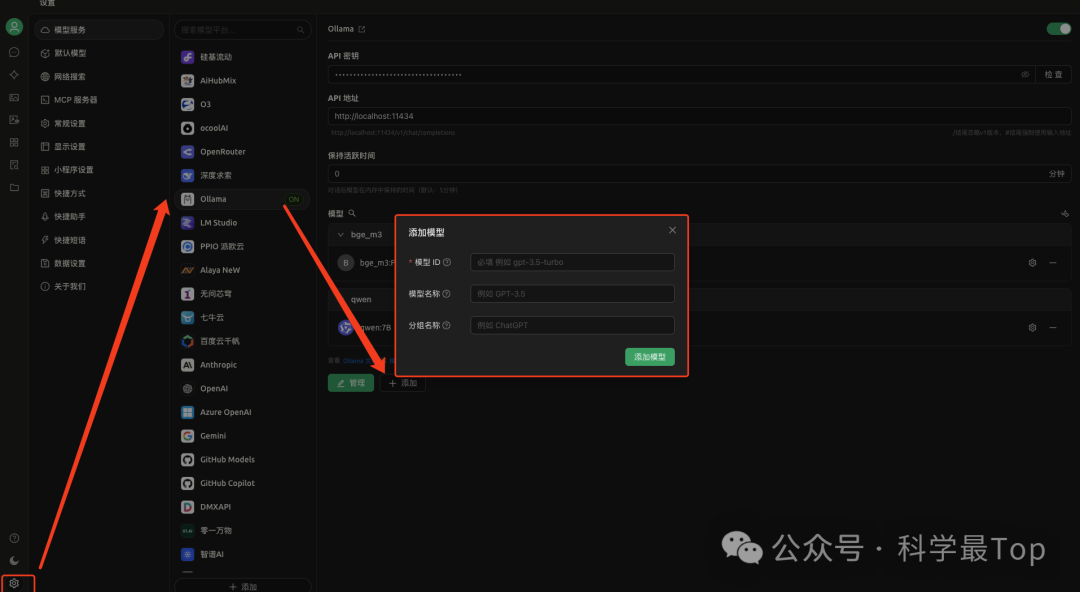The image size is (1080, 592).
Task: Confirm with the green 添加模型 button
Action: 650,357
